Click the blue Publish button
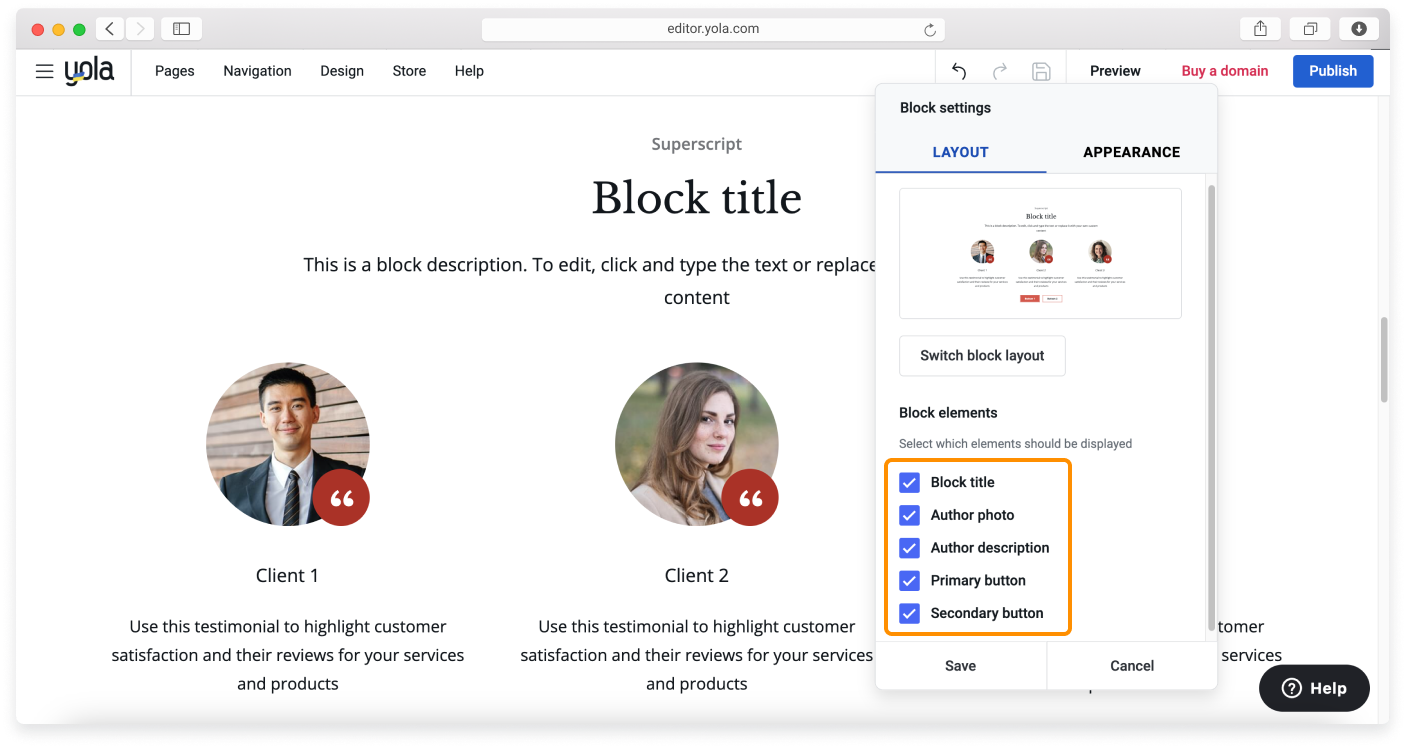The image size is (1406, 748). (1332, 71)
